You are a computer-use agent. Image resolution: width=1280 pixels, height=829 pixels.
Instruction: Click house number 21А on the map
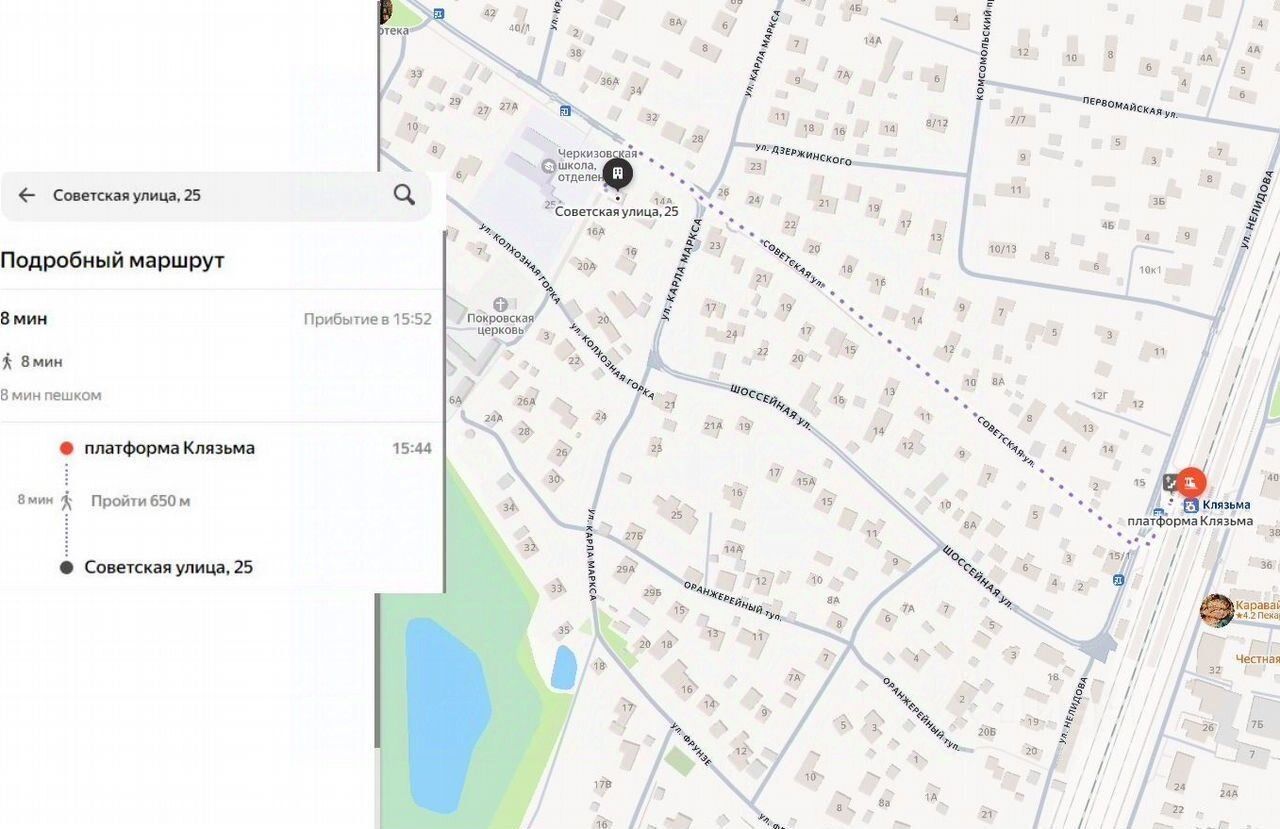[x=713, y=425]
